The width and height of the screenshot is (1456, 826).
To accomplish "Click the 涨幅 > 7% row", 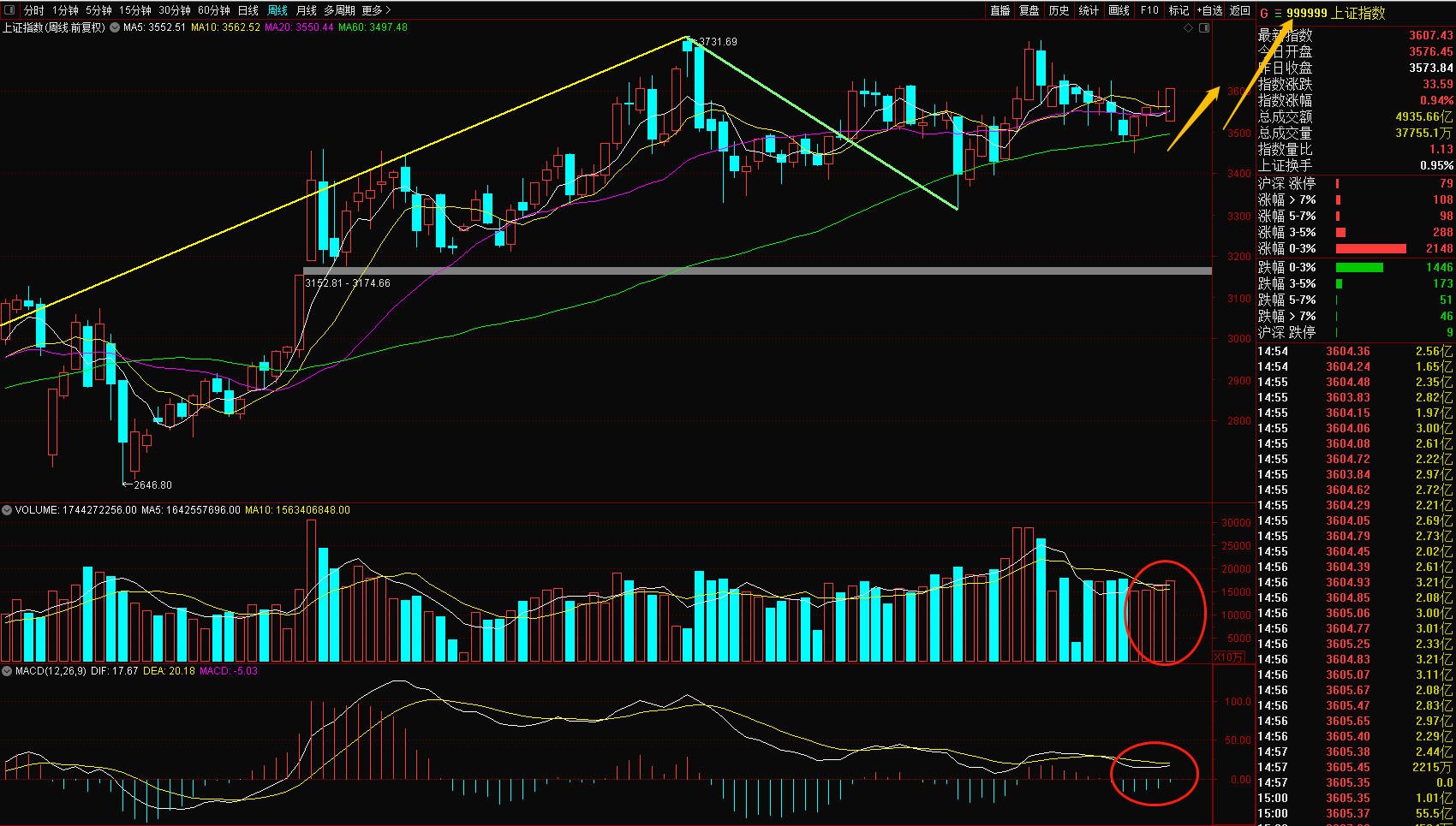I will [x=1355, y=199].
